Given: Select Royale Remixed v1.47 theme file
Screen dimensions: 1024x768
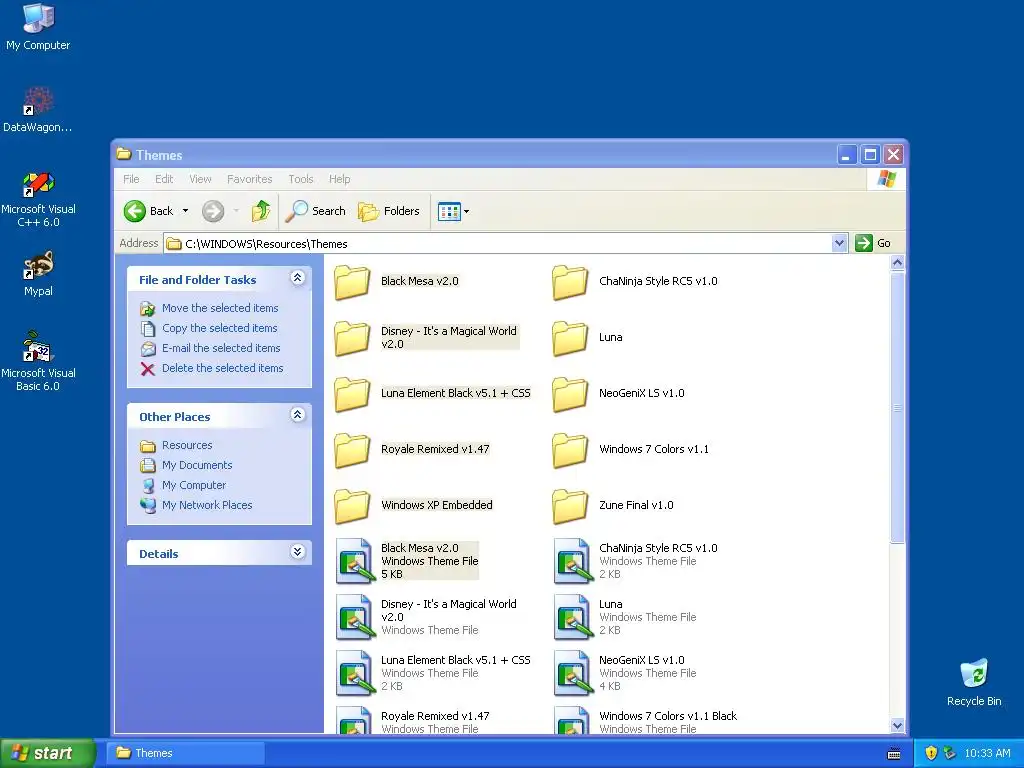Looking at the screenshot, I should click(x=412, y=721).
